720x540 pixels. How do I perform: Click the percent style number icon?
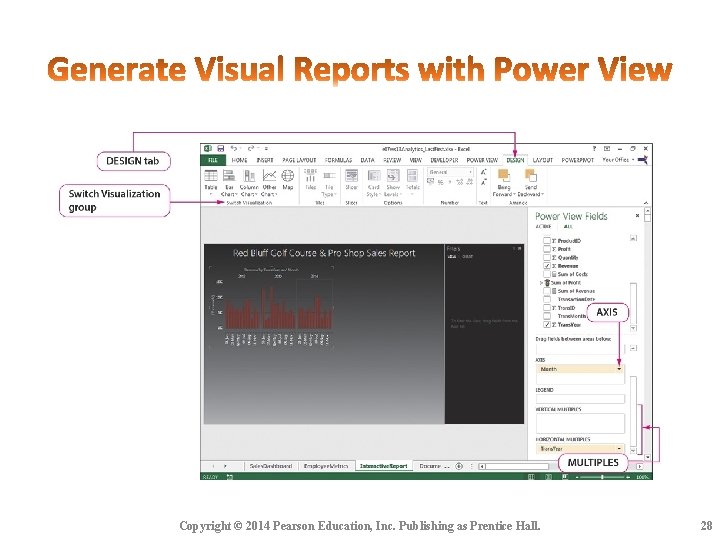440,182
